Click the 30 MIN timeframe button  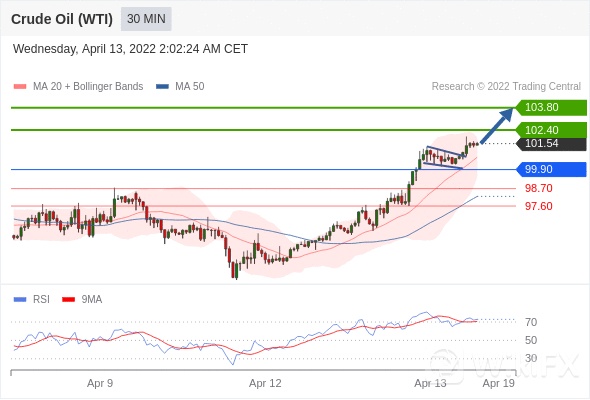pyautogui.click(x=146, y=19)
